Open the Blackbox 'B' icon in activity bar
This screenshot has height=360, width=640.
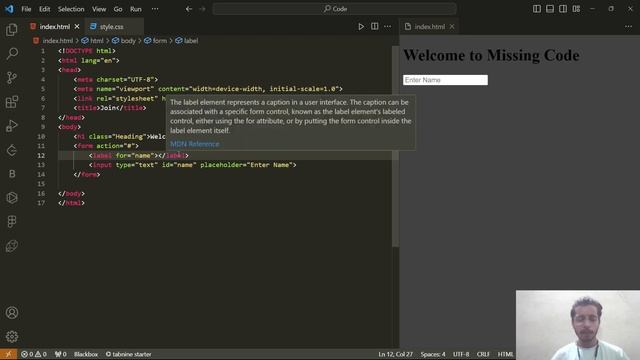click(x=12, y=174)
